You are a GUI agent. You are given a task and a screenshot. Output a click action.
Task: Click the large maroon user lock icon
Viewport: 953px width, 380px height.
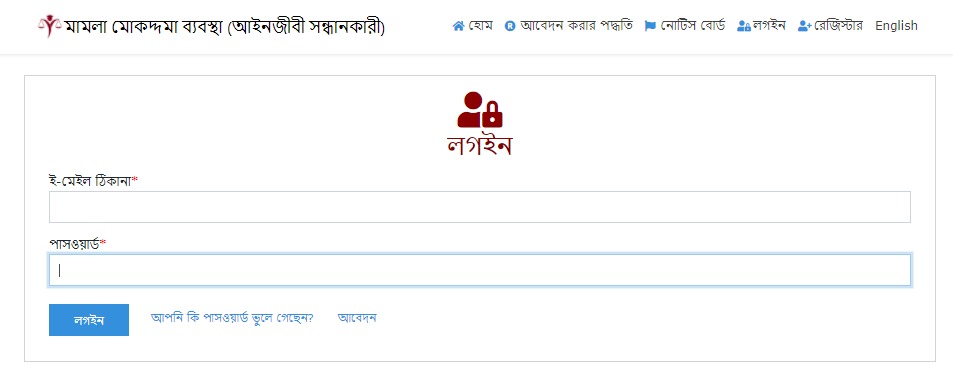(480, 110)
